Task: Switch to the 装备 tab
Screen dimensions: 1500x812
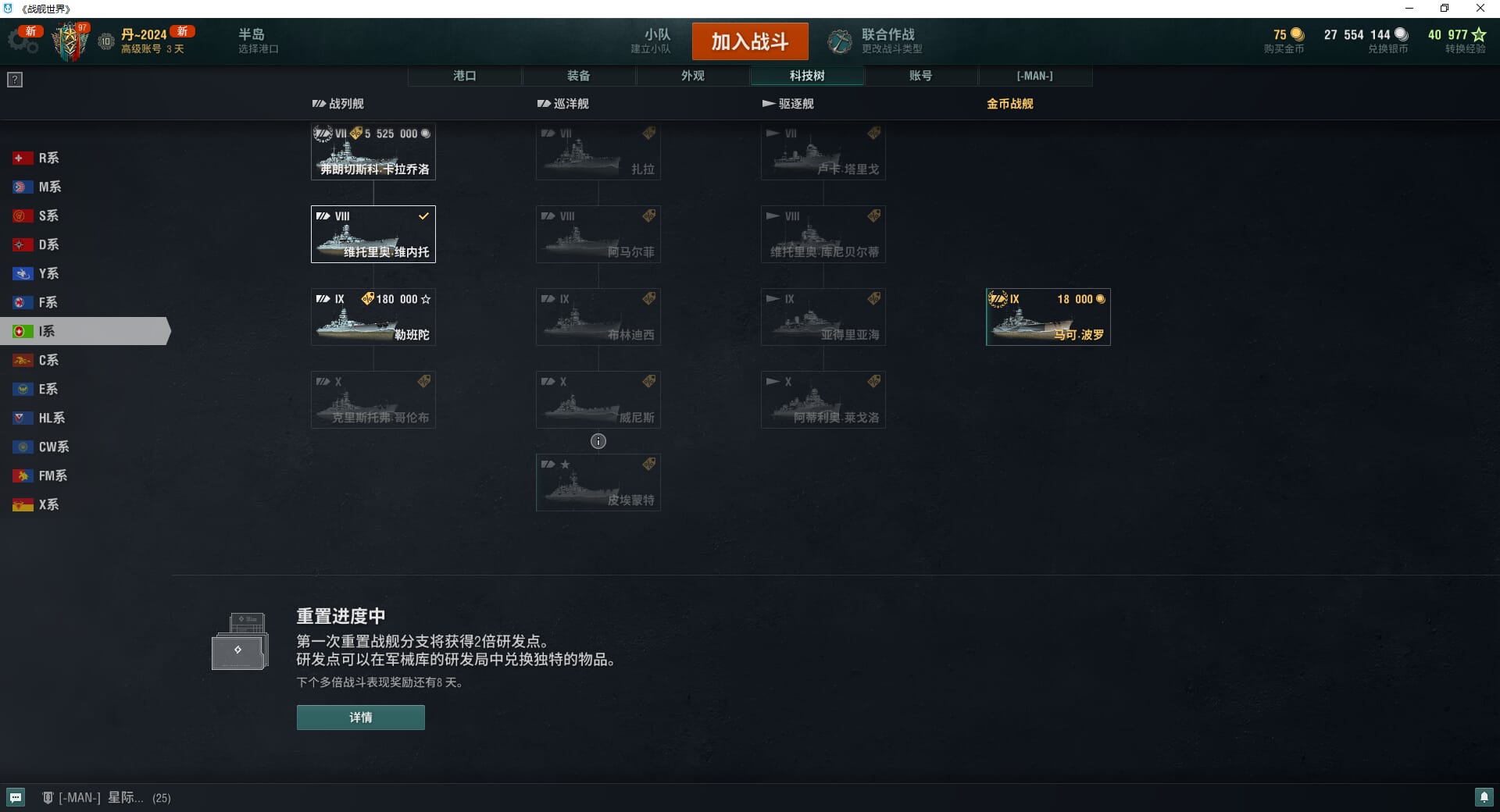Action: point(579,76)
